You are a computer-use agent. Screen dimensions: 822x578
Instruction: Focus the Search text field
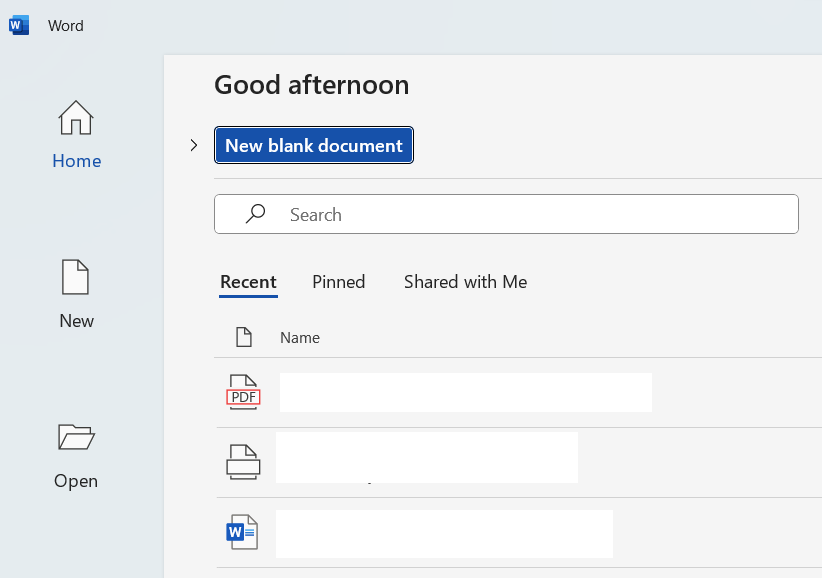(530, 214)
